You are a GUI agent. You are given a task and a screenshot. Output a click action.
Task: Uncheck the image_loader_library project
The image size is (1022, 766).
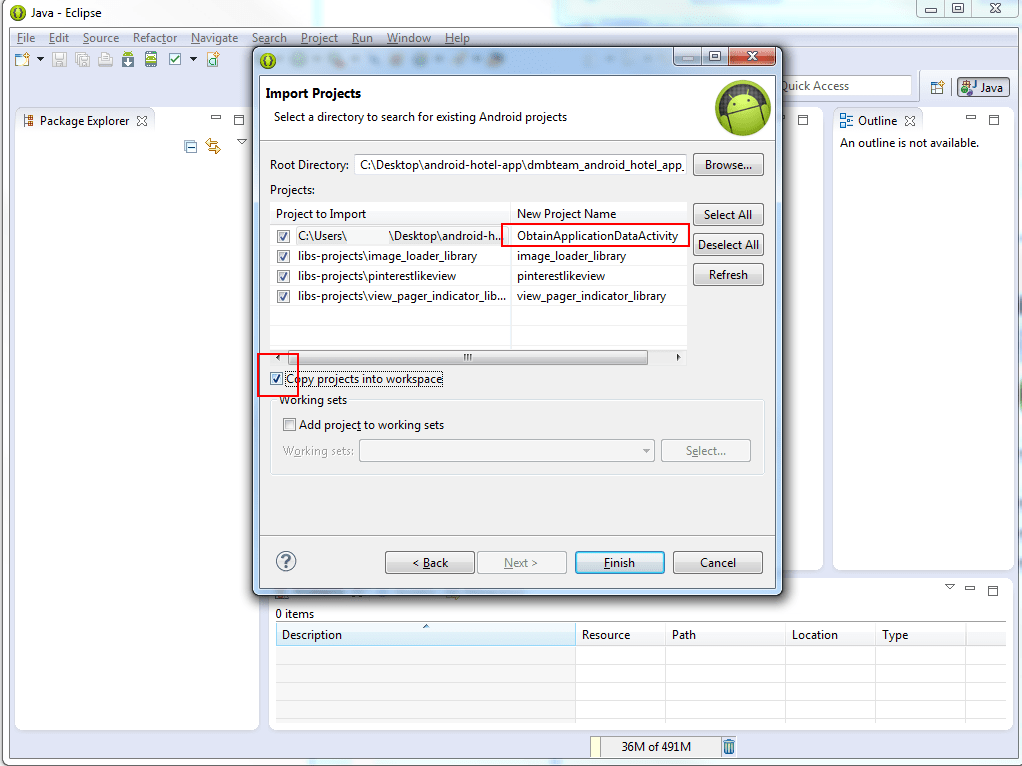point(283,256)
